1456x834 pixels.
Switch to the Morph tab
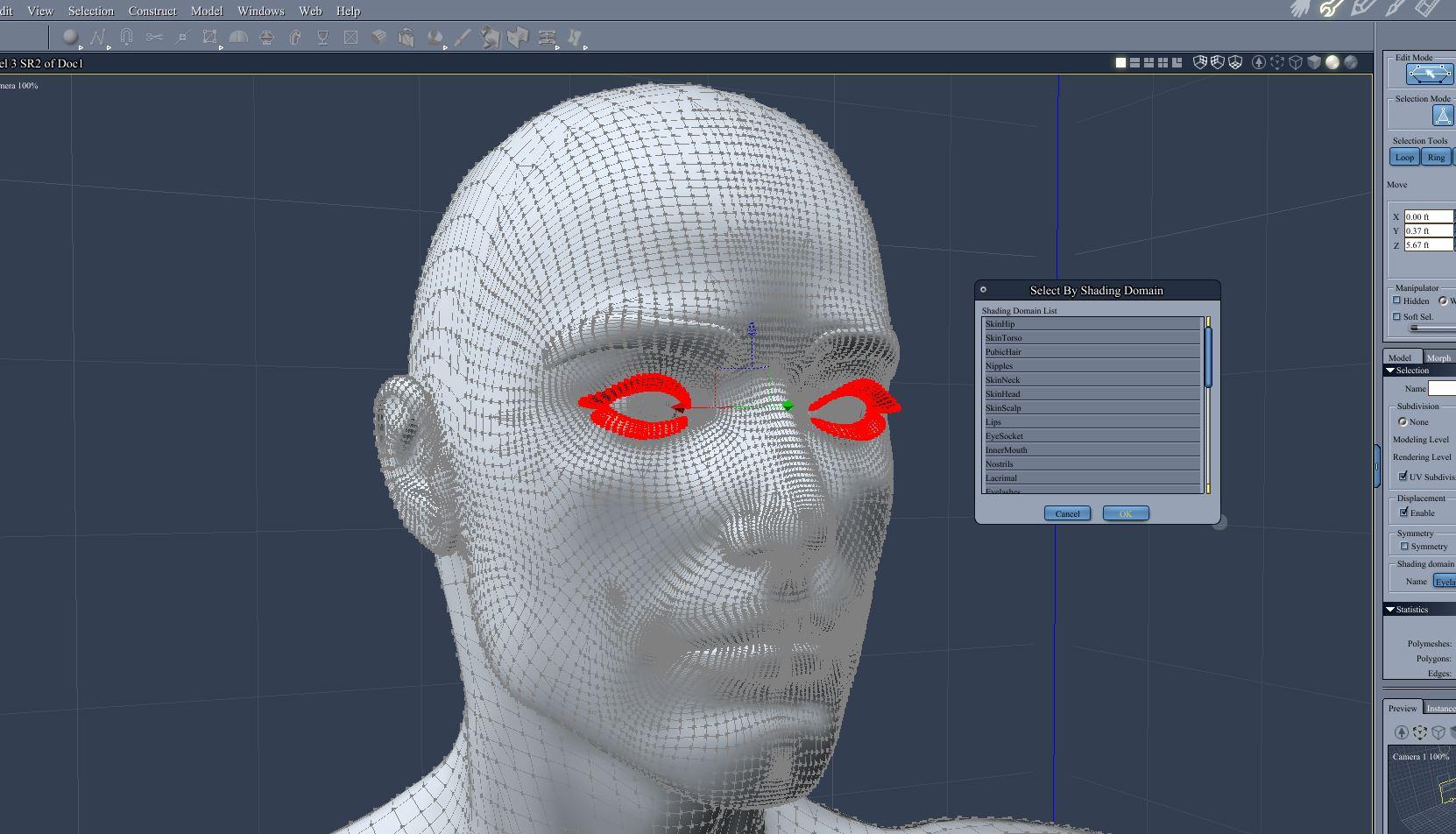click(1438, 357)
